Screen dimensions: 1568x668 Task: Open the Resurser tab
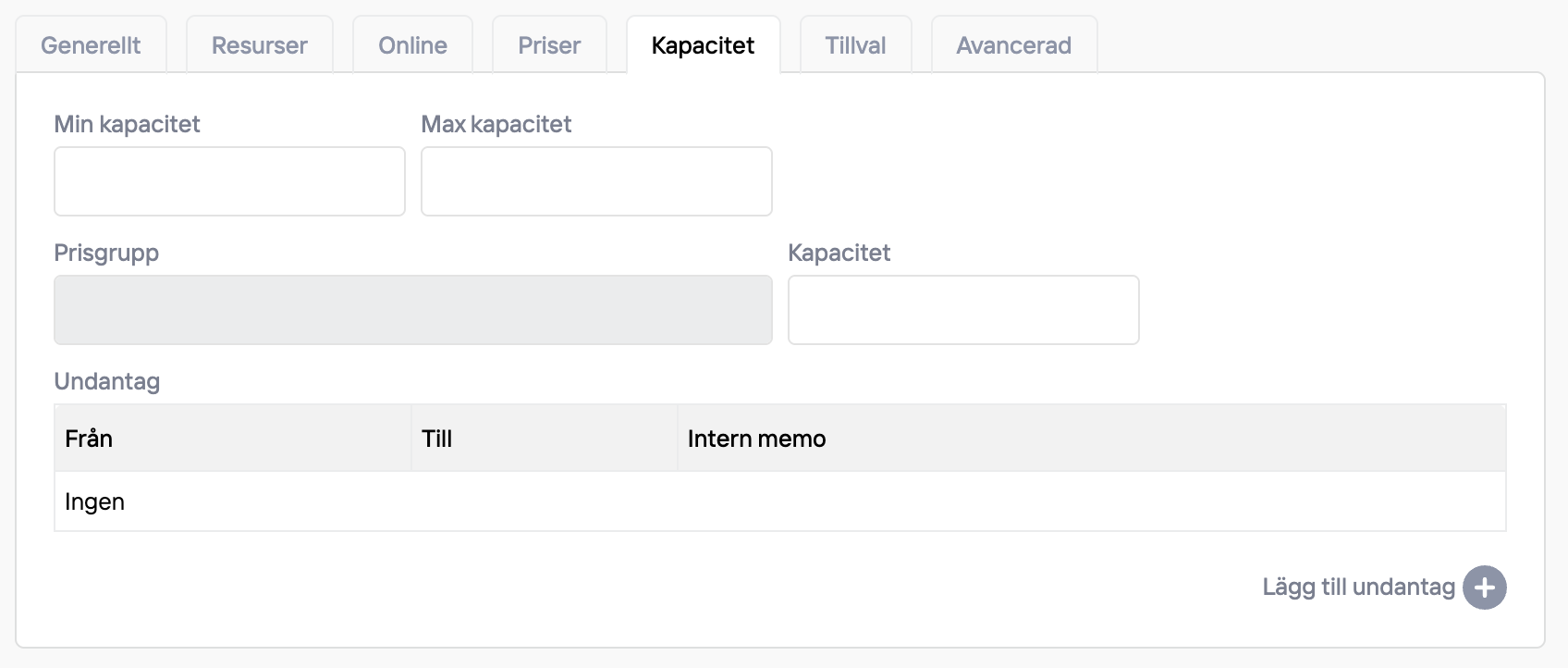259,45
